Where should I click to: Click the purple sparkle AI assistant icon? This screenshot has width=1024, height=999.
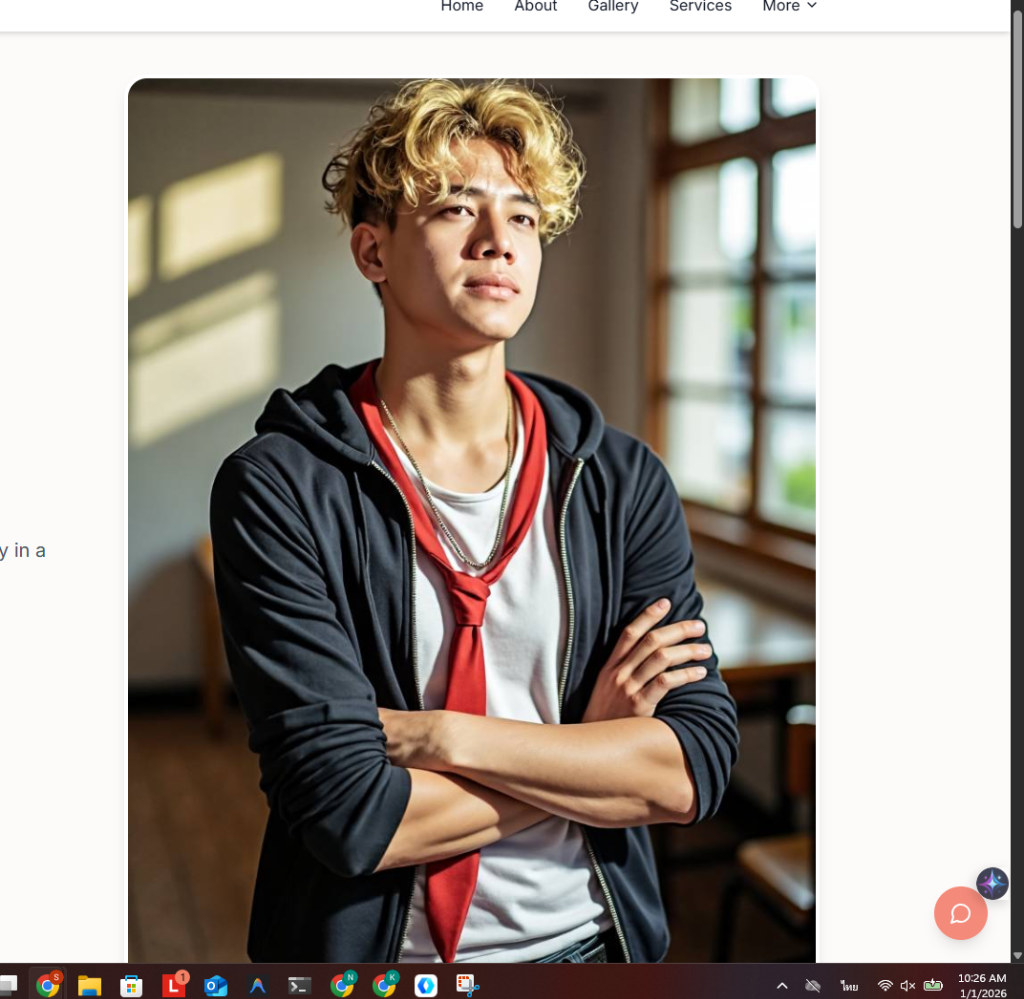tap(992, 883)
